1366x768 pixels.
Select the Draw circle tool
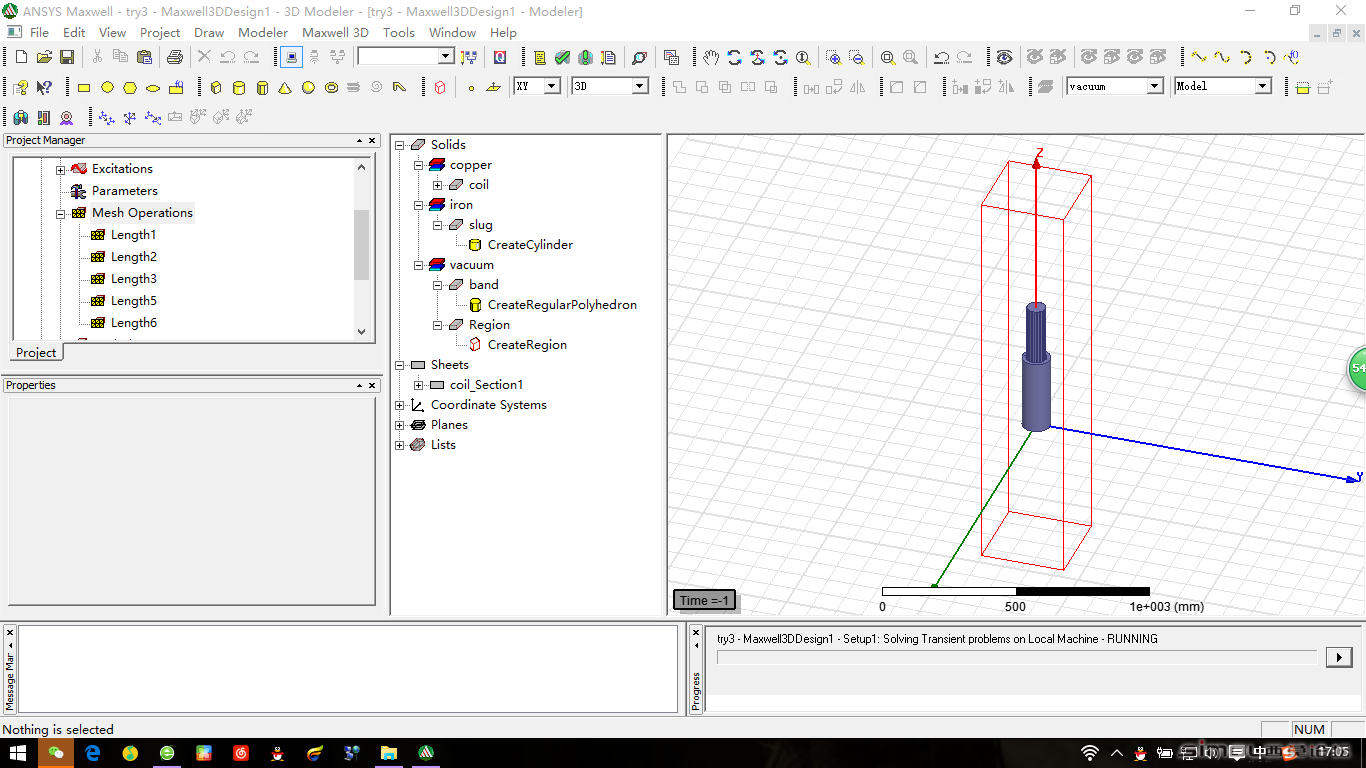107,88
